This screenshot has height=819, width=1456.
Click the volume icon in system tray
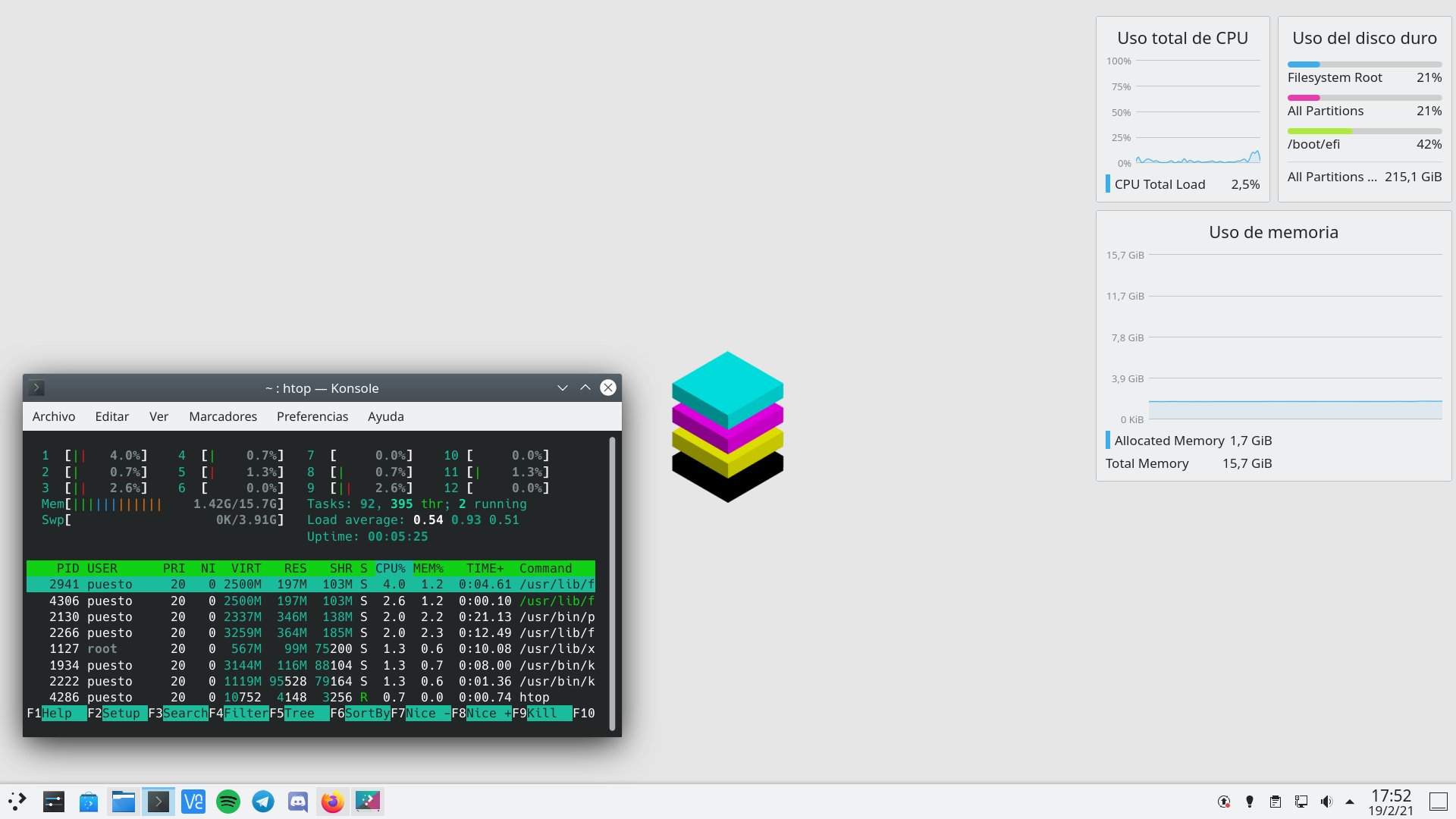[x=1326, y=802]
